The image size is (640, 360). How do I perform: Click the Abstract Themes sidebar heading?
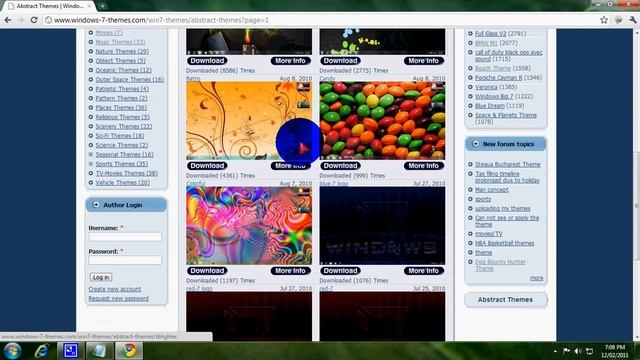[505, 300]
